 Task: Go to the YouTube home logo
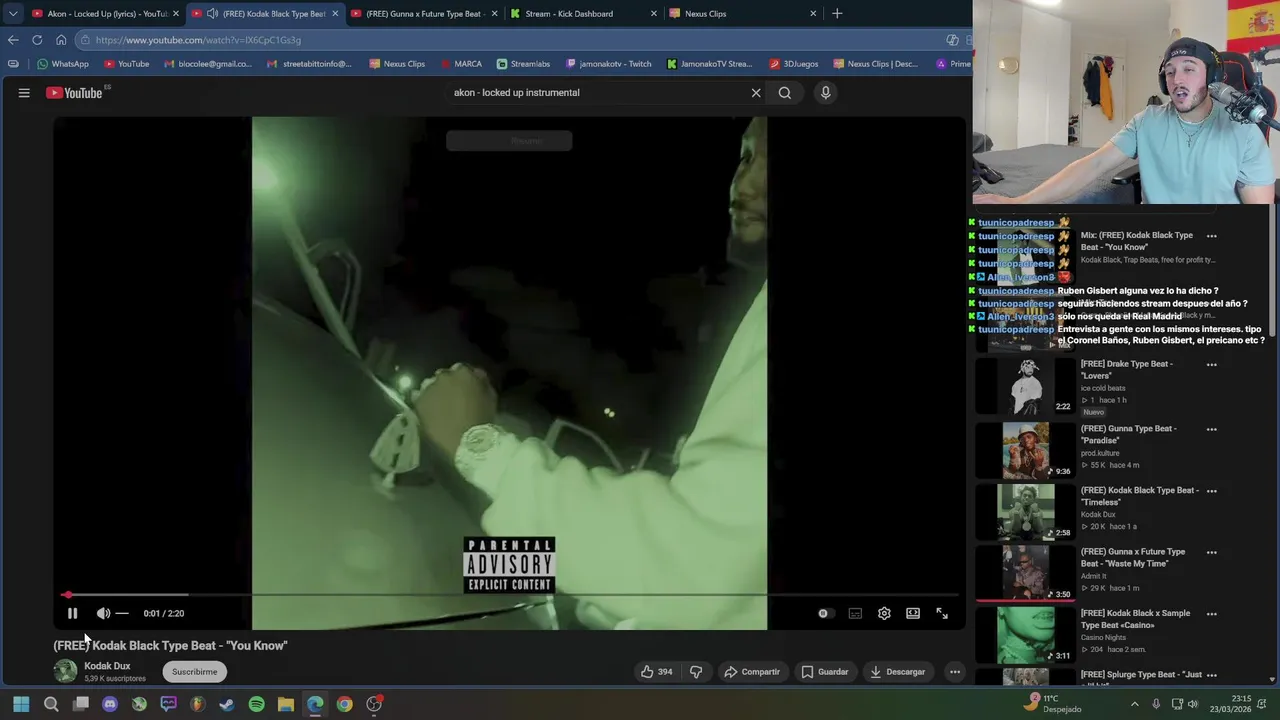[77, 92]
